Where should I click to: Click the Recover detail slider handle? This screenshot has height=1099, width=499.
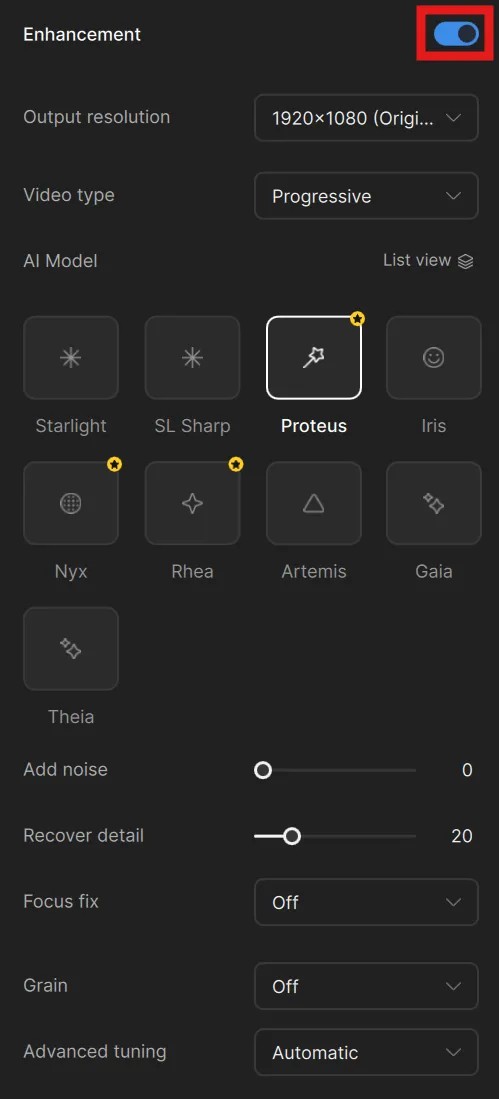[292, 836]
